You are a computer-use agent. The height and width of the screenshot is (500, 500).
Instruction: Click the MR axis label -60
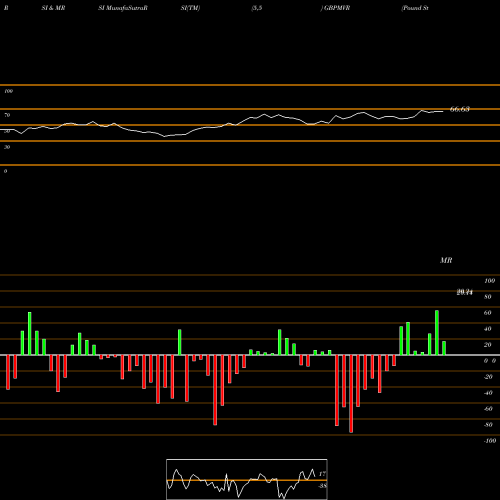pos(488,409)
